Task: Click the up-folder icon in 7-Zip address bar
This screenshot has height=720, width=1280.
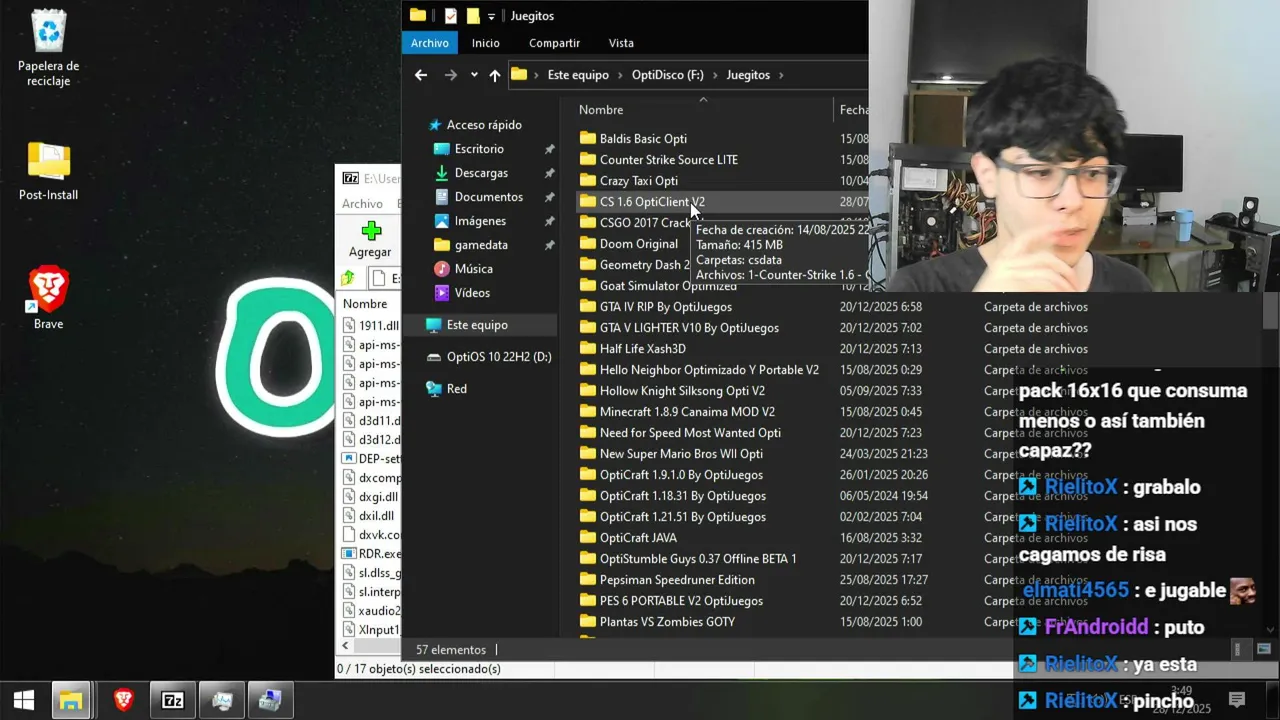Action: point(348,278)
